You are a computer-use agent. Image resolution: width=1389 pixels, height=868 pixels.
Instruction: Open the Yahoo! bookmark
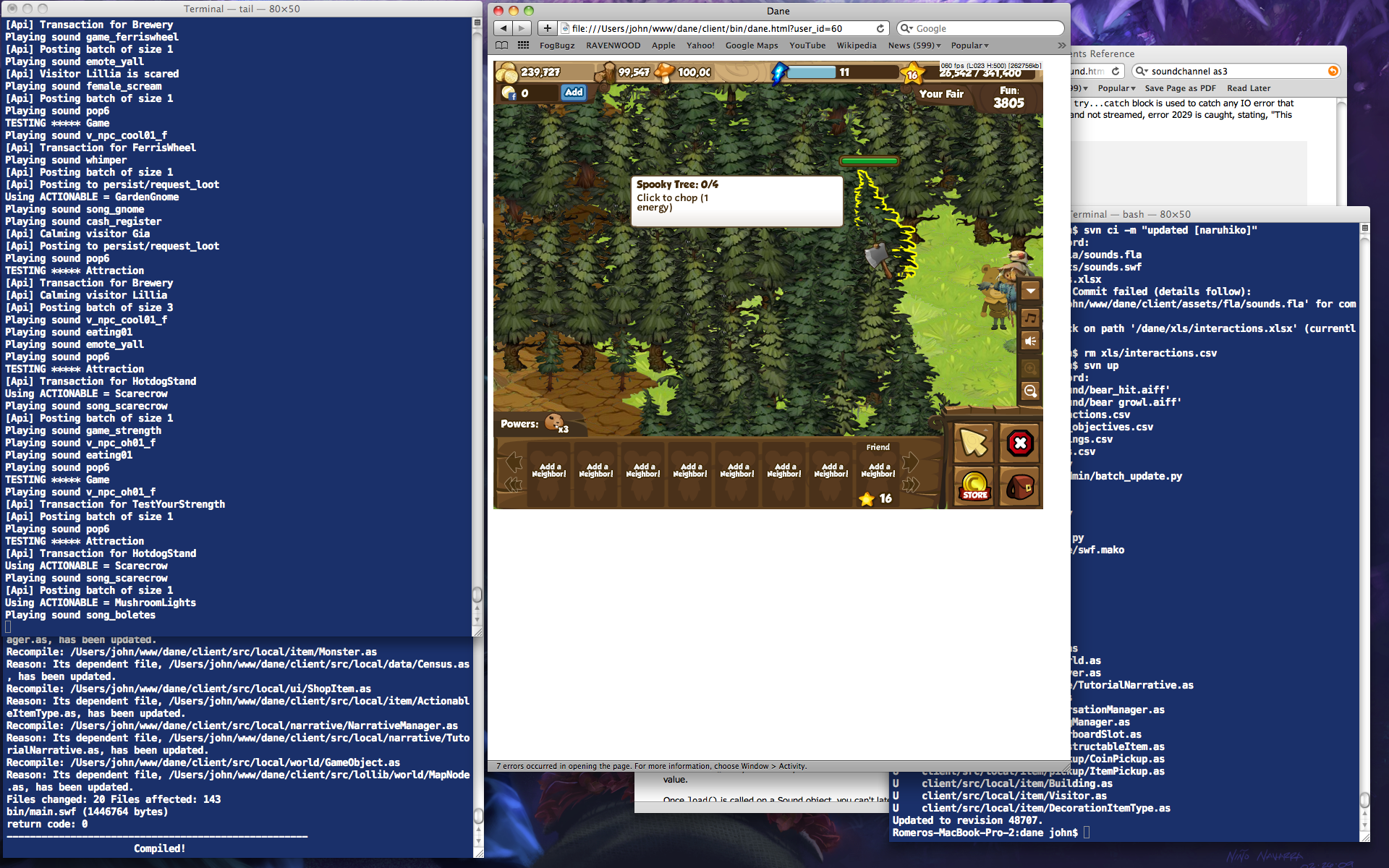pyautogui.click(x=700, y=46)
